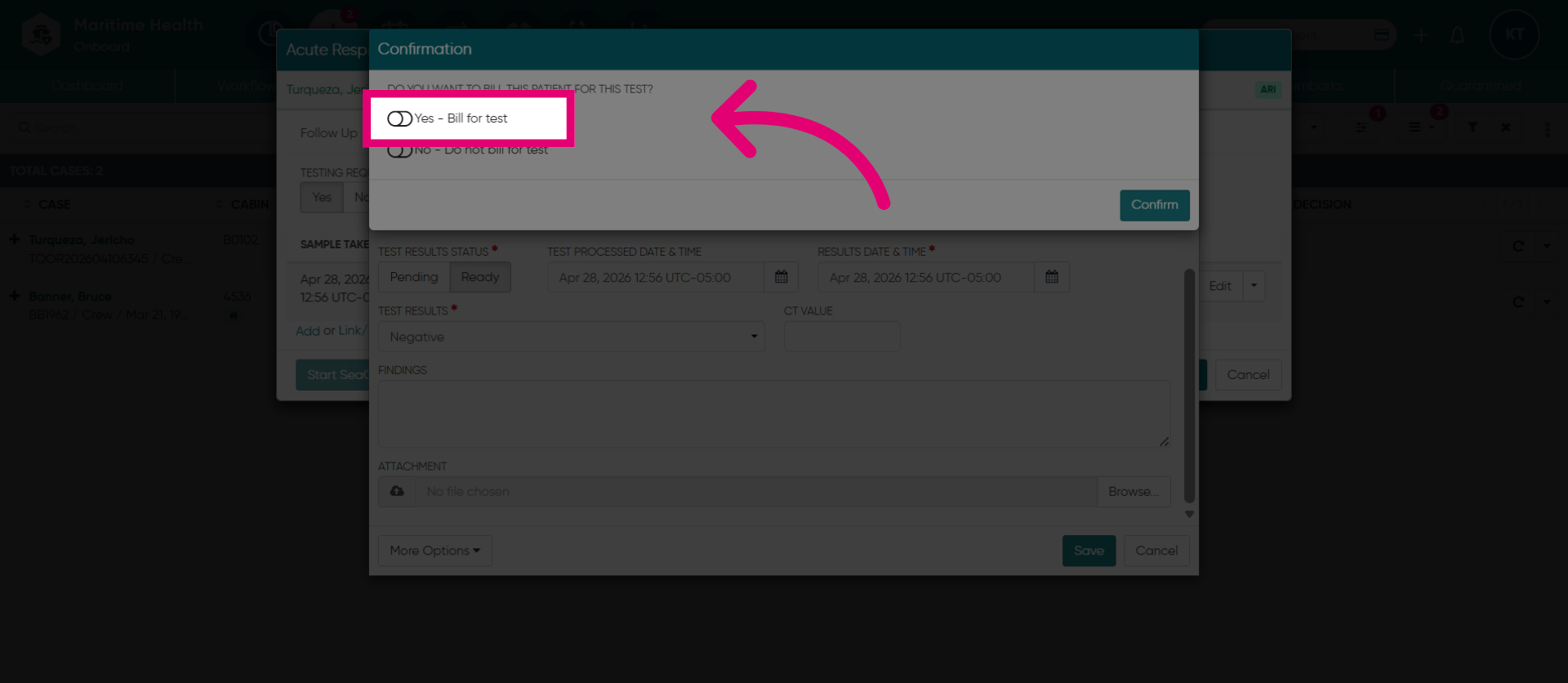
Task: Open Test Processed Date calendar picker
Action: click(782, 277)
